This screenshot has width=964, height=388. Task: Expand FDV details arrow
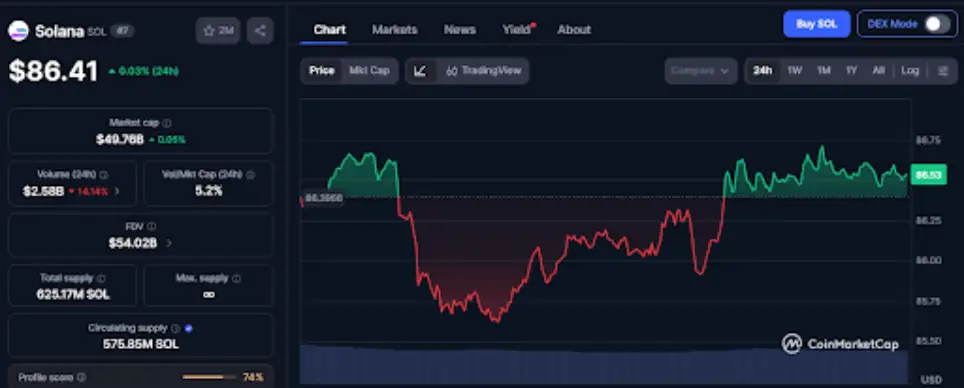(x=168, y=243)
